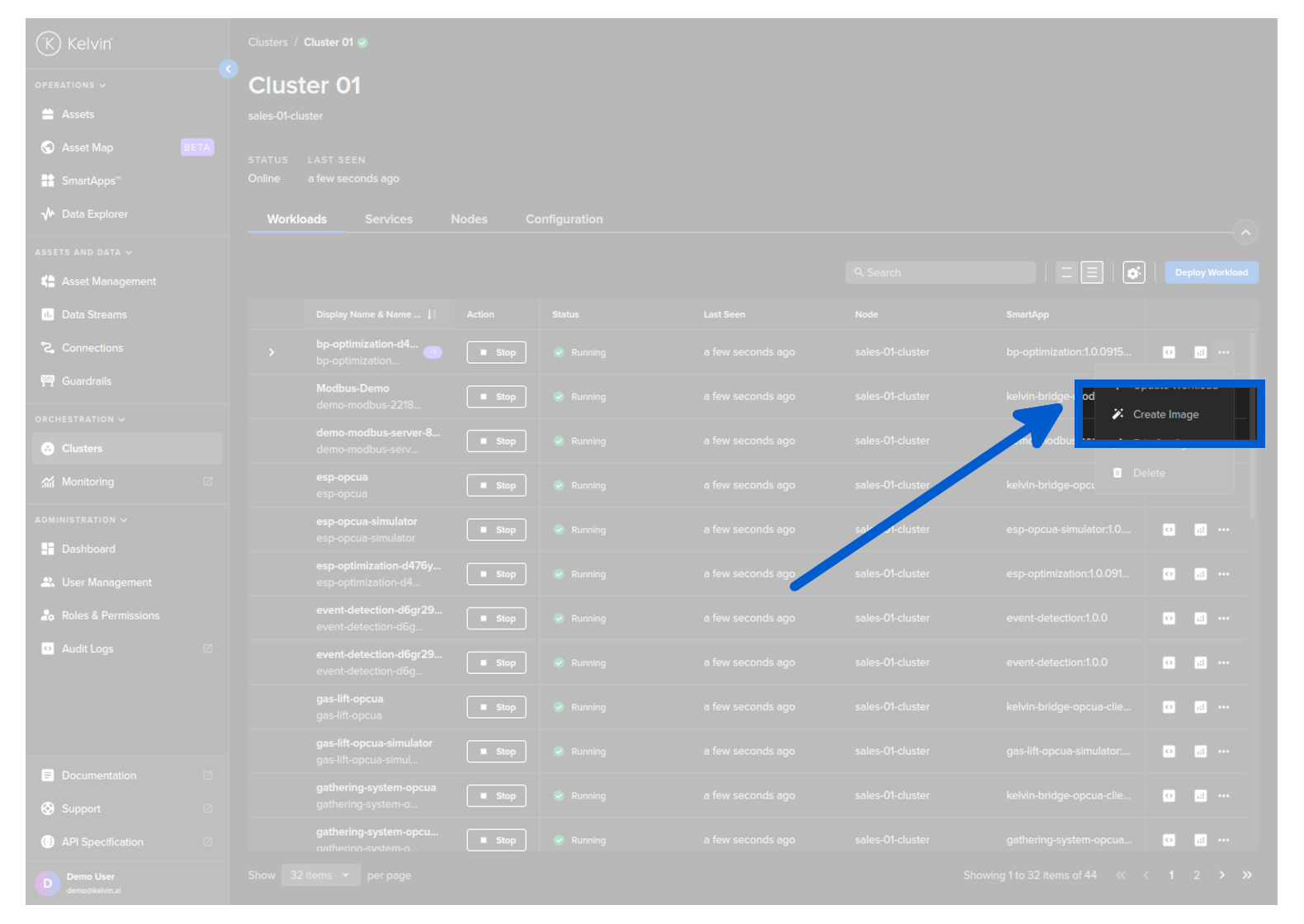Toggle sort on Display Name column
This screenshot has width=1304, height=924.
(432, 314)
